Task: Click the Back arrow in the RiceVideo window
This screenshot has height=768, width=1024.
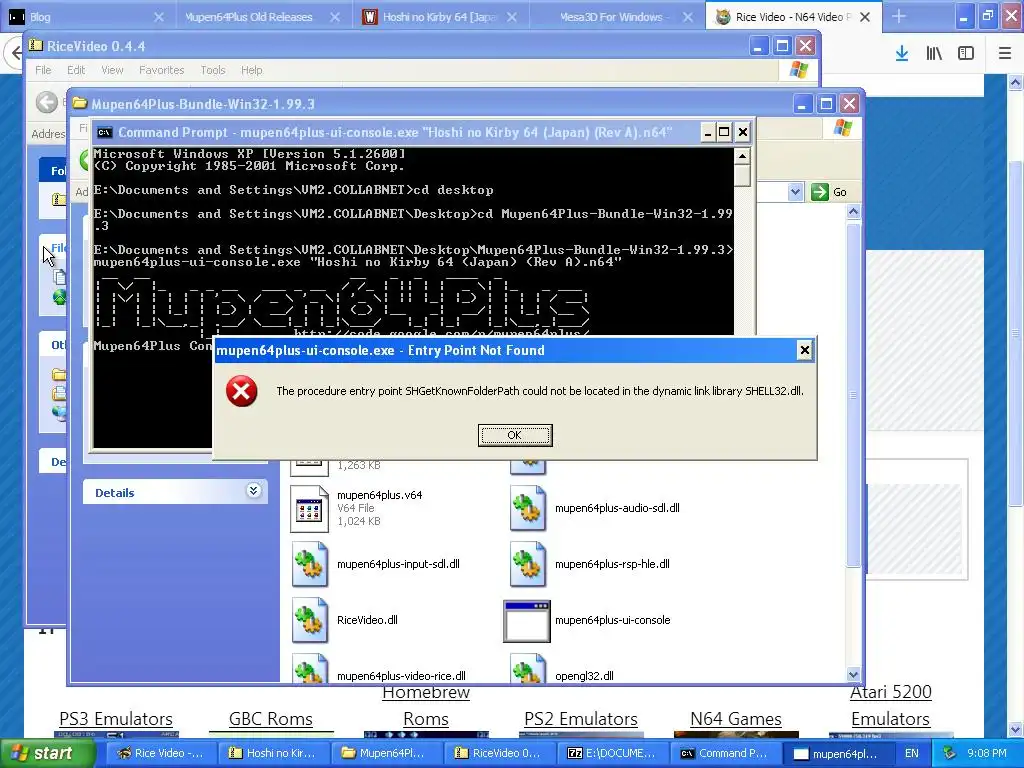Action: [46, 102]
